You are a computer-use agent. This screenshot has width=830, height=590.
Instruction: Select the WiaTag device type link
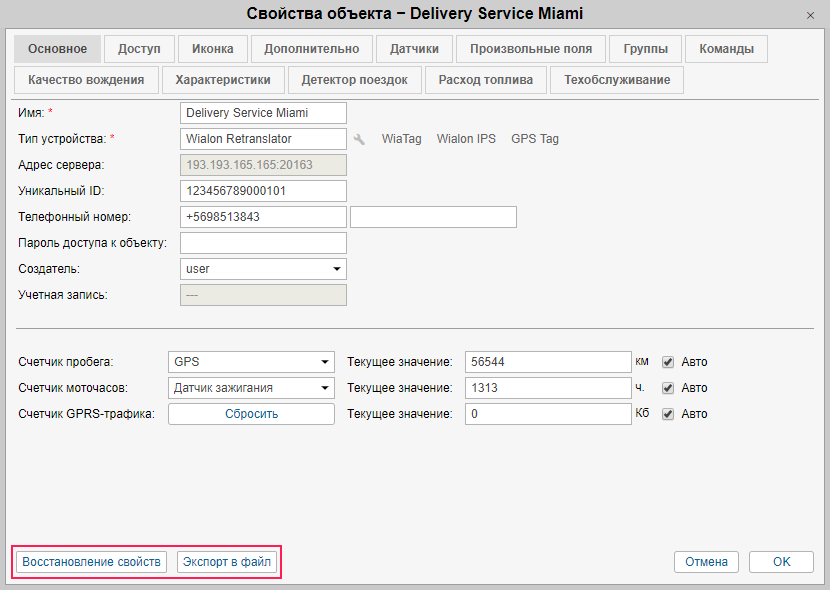(x=402, y=139)
